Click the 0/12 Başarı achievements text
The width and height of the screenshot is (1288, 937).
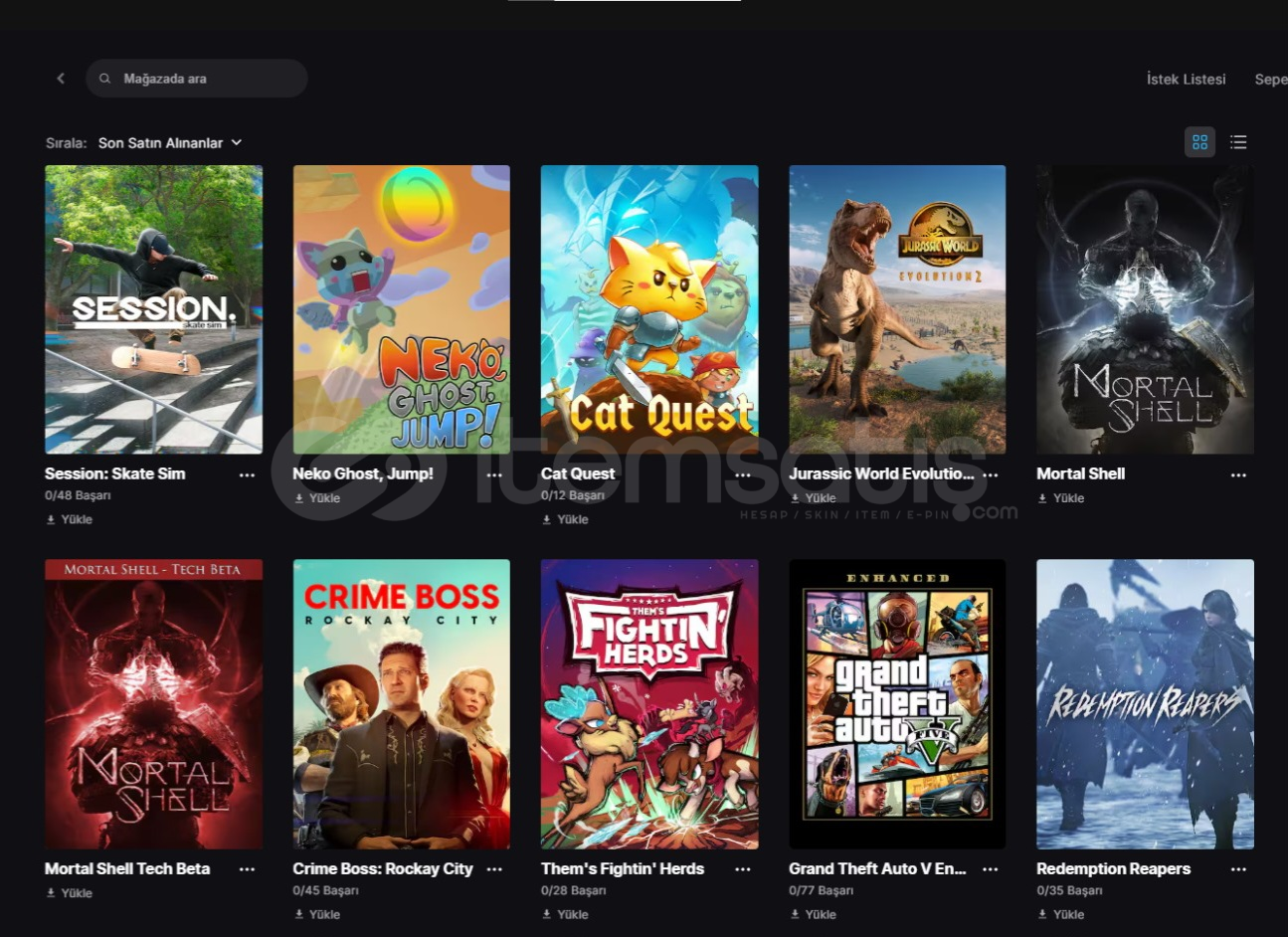[x=573, y=495]
